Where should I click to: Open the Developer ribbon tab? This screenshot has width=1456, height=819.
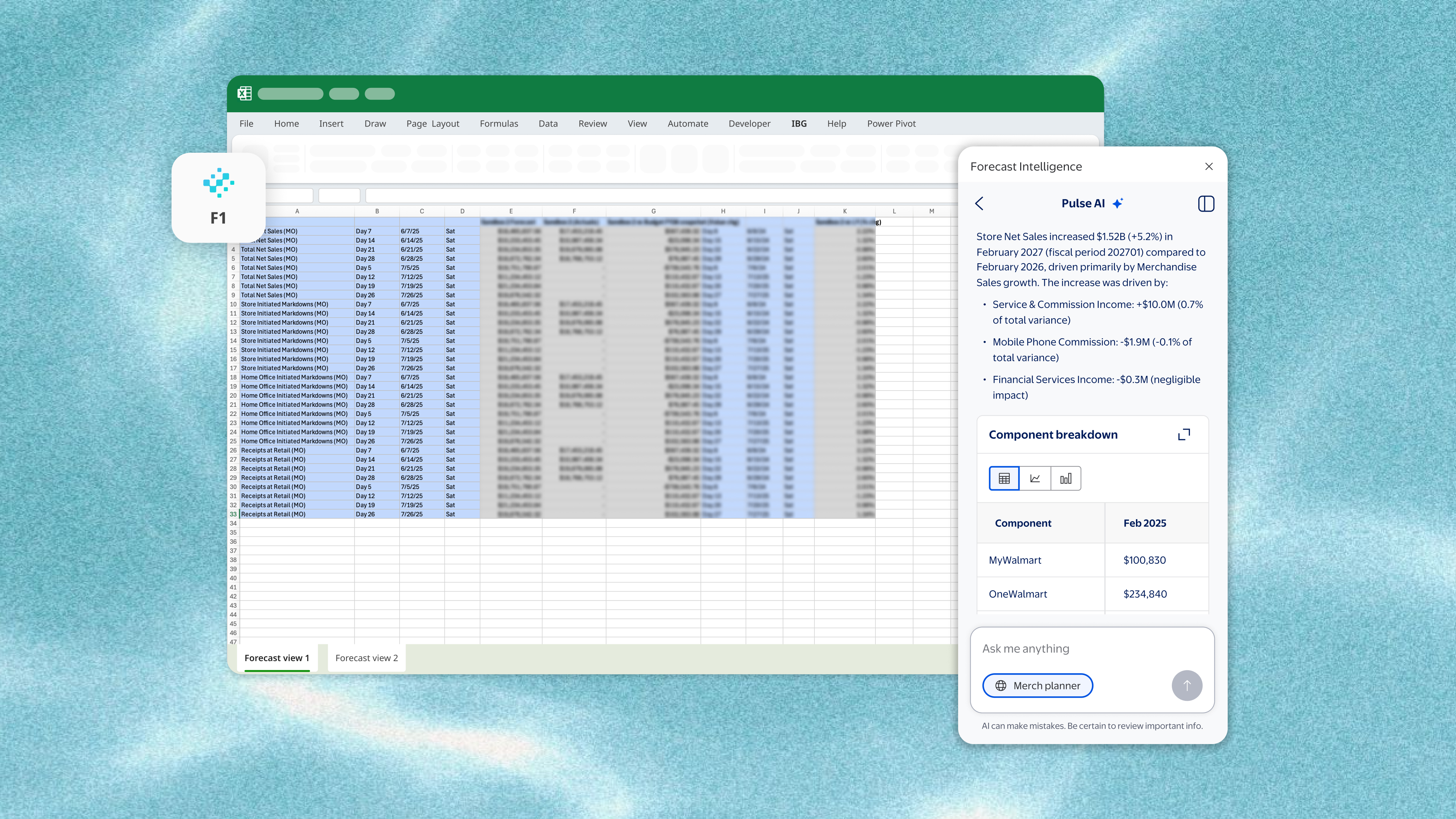tap(749, 123)
